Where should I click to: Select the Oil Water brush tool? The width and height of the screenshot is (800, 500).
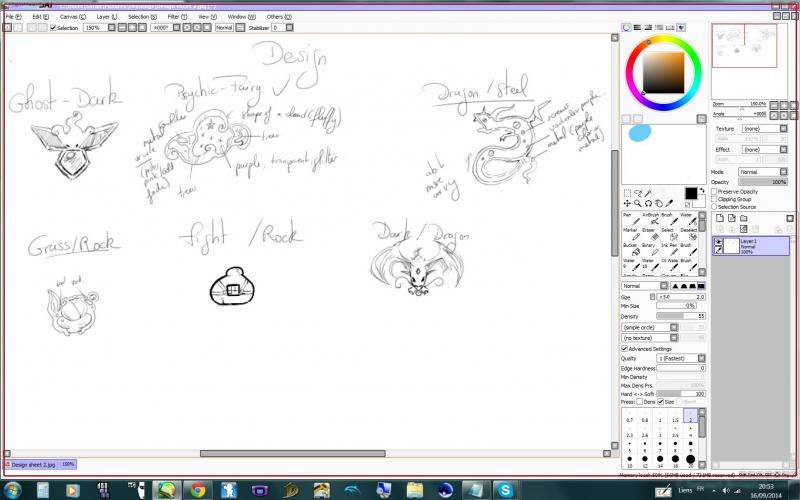tap(669, 264)
